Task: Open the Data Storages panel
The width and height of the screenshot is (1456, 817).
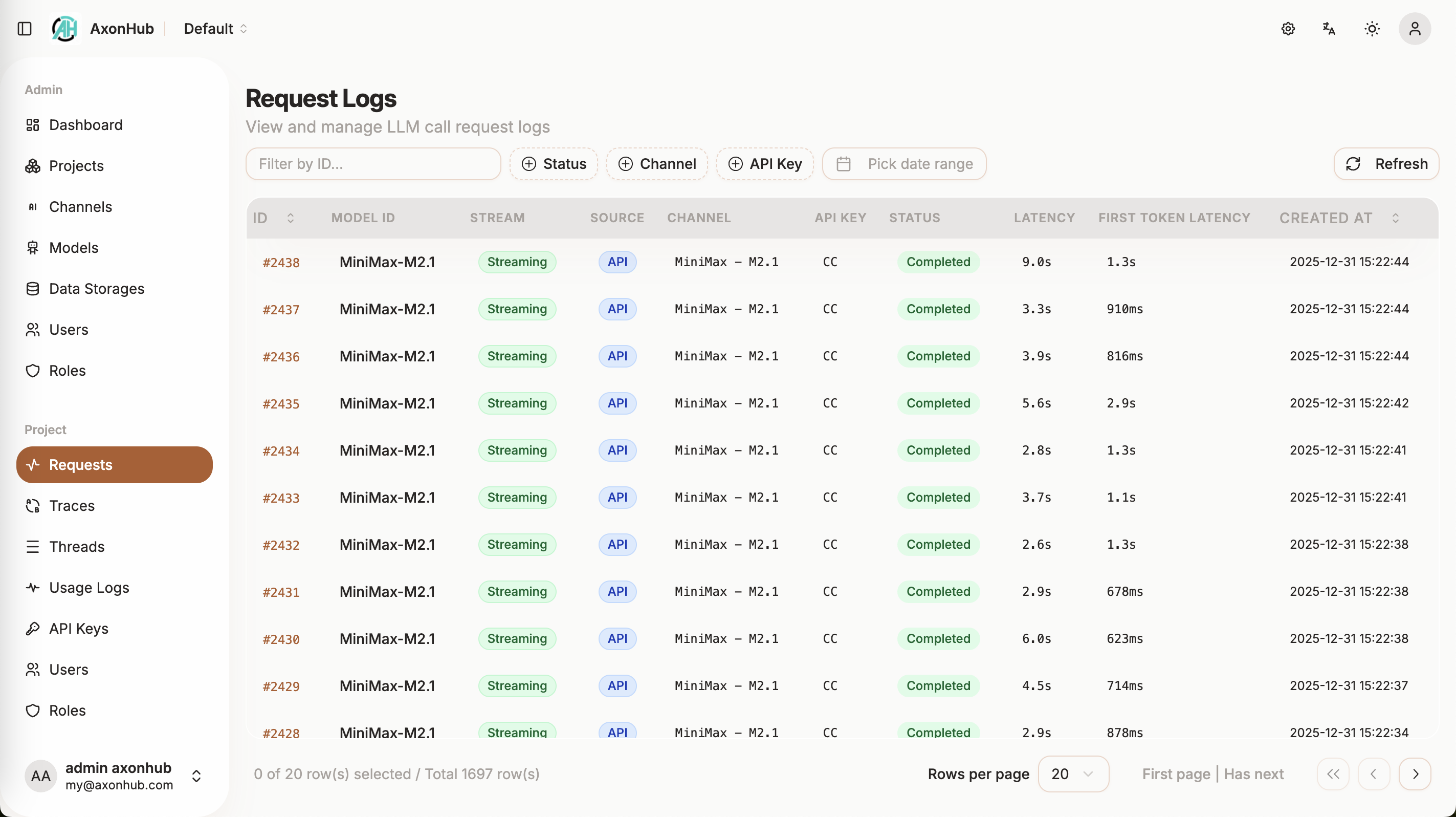Action: click(x=97, y=288)
